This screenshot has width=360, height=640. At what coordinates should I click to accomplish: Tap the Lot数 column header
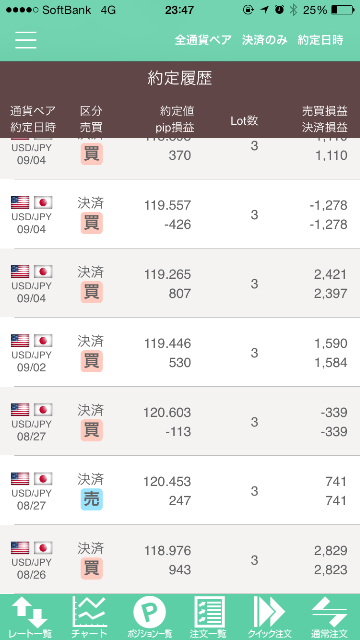pos(244,120)
